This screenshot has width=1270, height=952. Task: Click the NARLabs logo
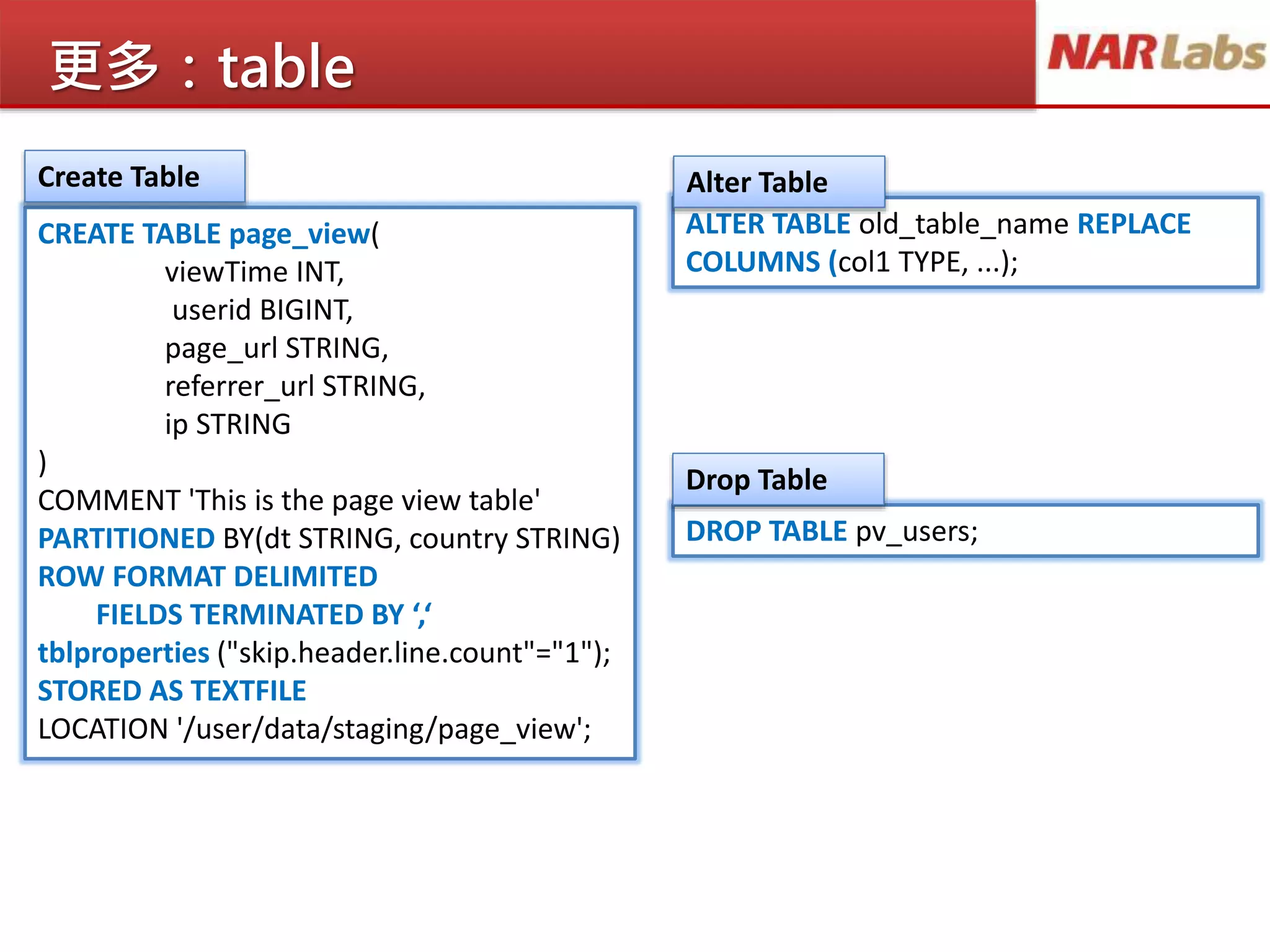click(x=1157, y=52)
